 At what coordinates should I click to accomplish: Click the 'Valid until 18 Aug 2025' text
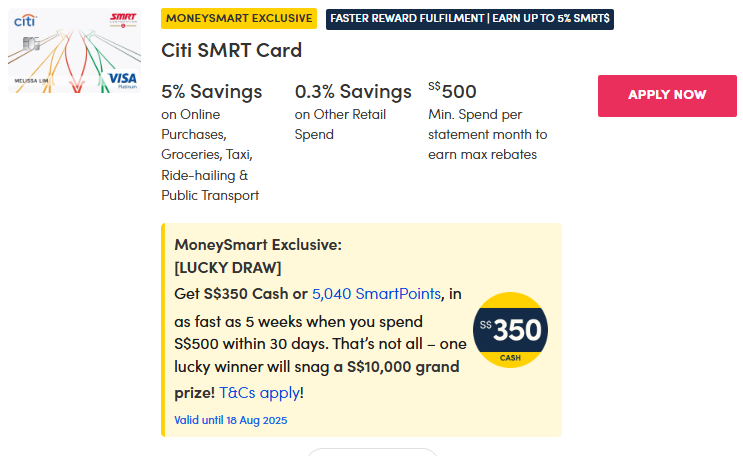point(231,420)
